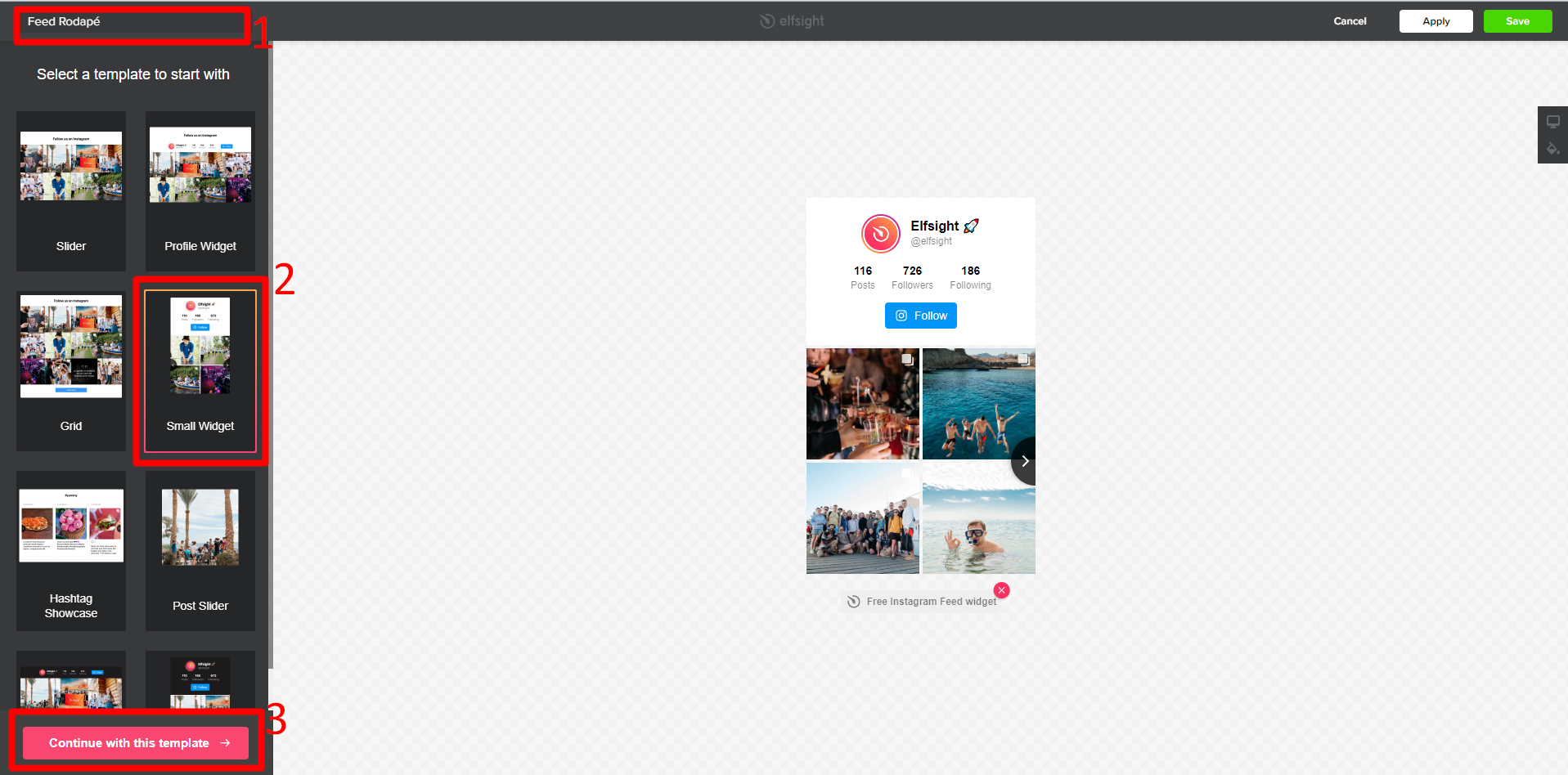The height and width of the screenshot is (775, 1568).
Task: Click the desktop preview device icon
Action: (1552, 122)
